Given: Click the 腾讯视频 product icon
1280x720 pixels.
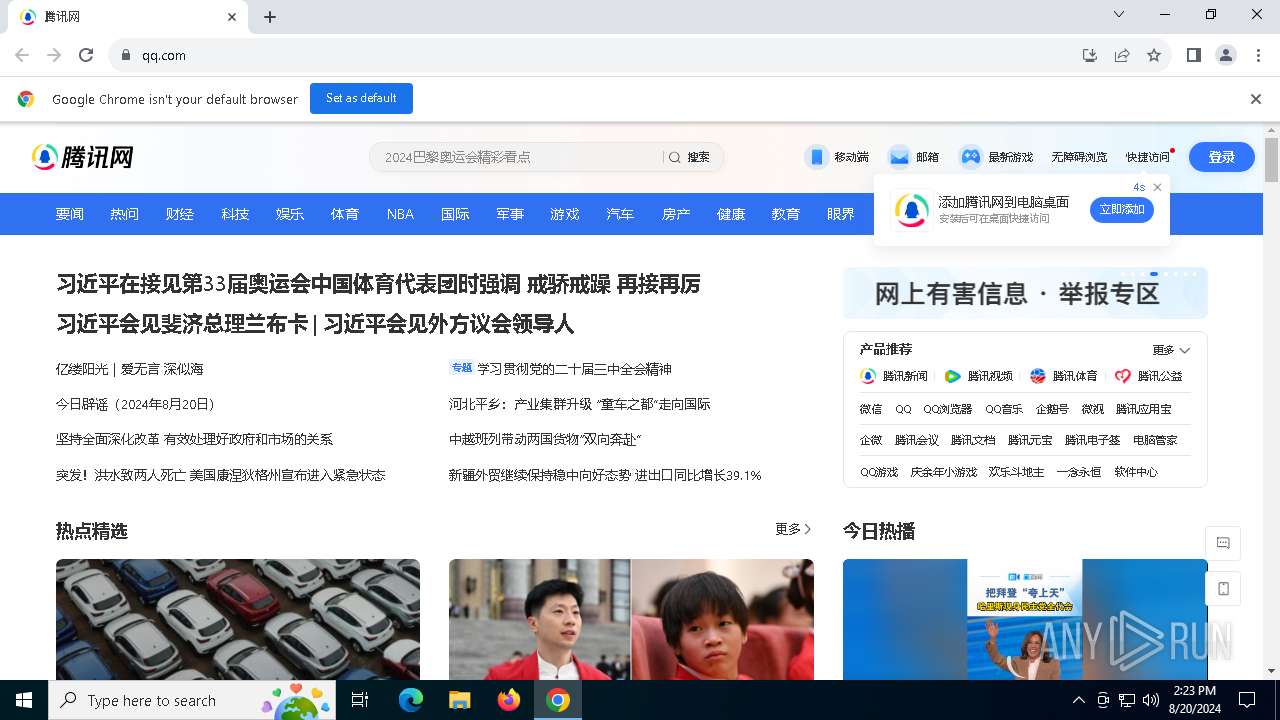Looking at the screenshot, I should pos(953,376).
